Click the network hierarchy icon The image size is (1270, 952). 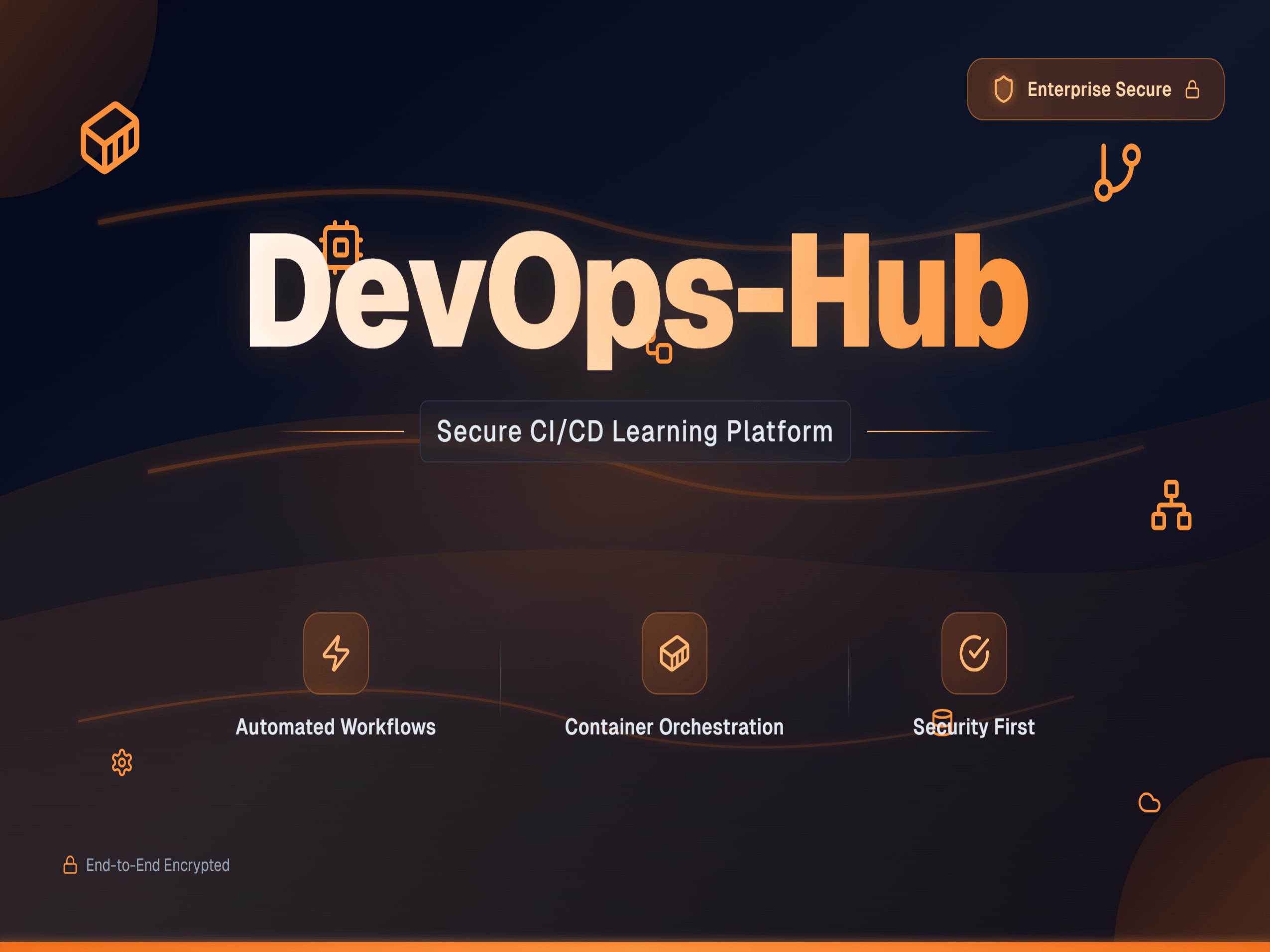tap(1171, 505)
